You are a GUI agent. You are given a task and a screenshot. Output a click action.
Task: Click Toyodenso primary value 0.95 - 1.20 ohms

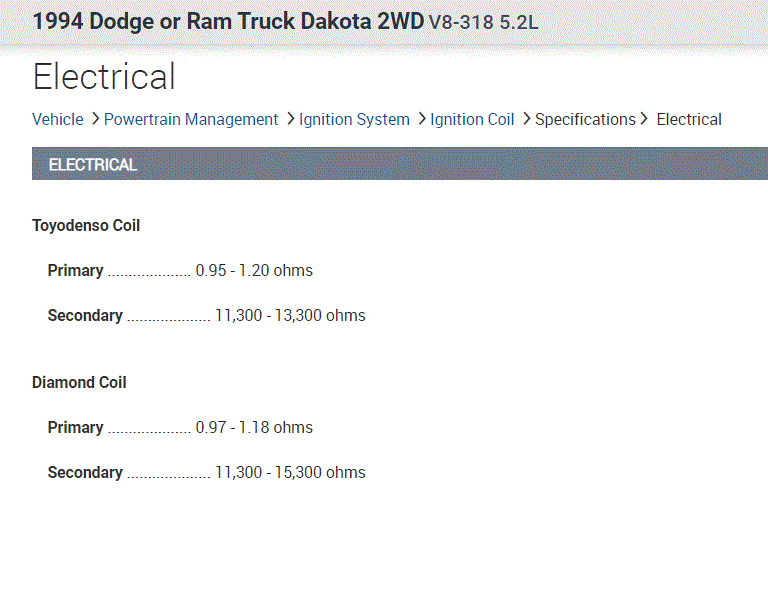[x=254, y=270]
